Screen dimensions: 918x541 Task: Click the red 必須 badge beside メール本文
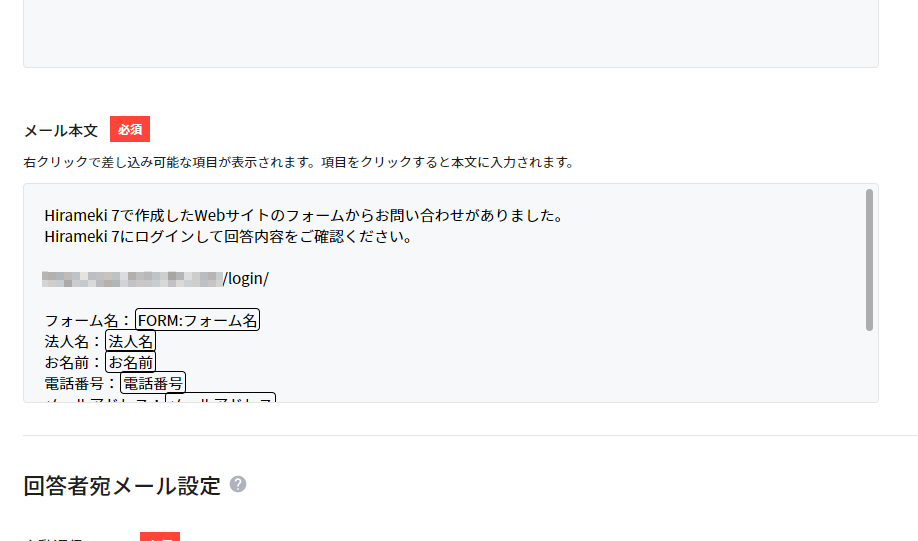tap(130, 129)
